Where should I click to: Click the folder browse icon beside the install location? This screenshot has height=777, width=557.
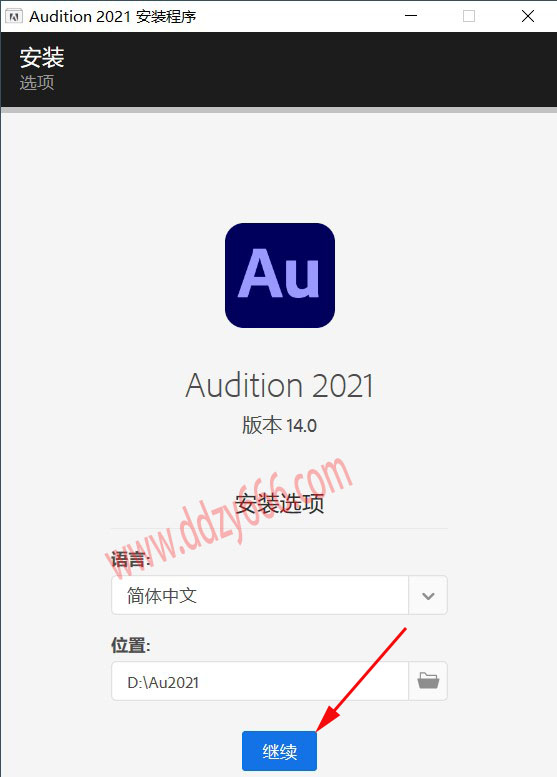click(428, 681)
